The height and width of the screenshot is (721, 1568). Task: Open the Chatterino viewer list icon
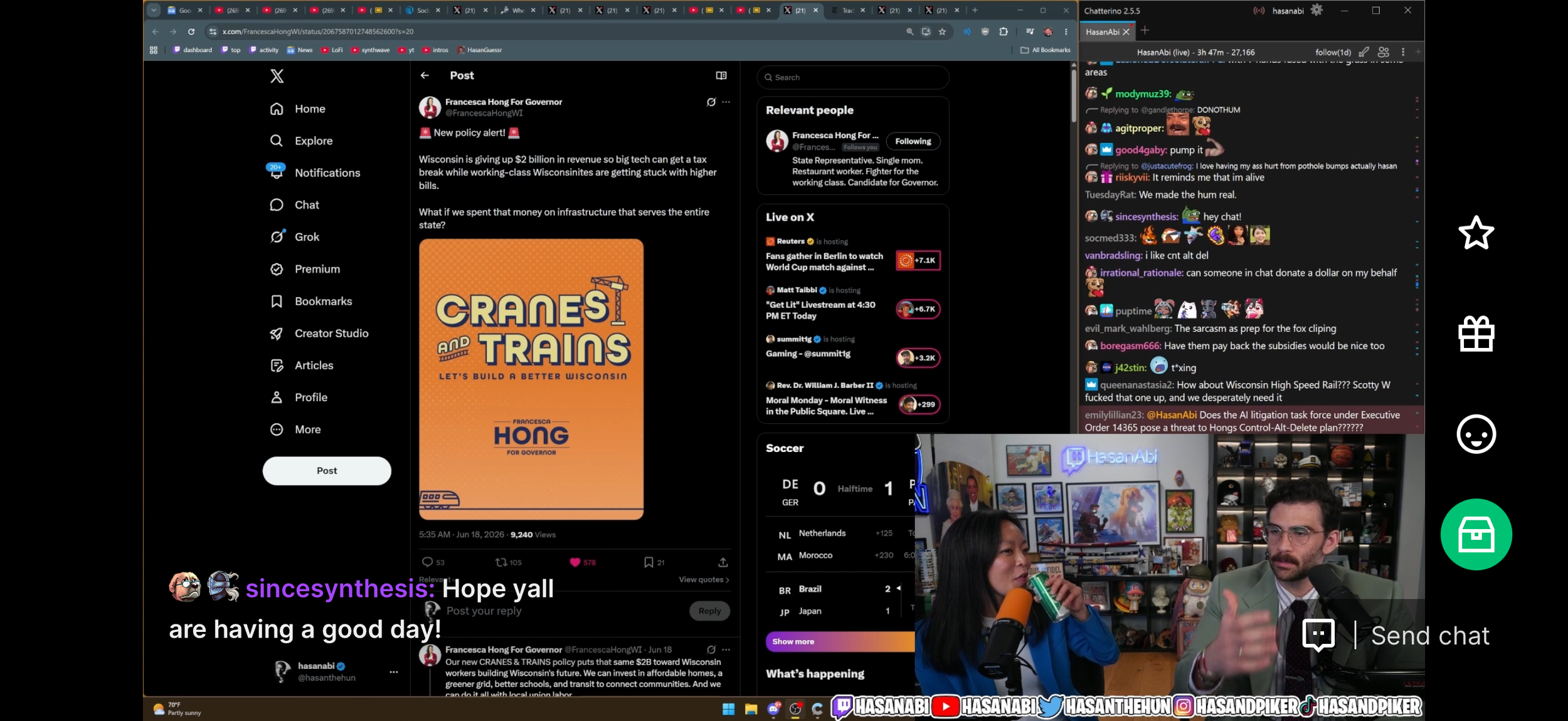tap(1384, 53)
